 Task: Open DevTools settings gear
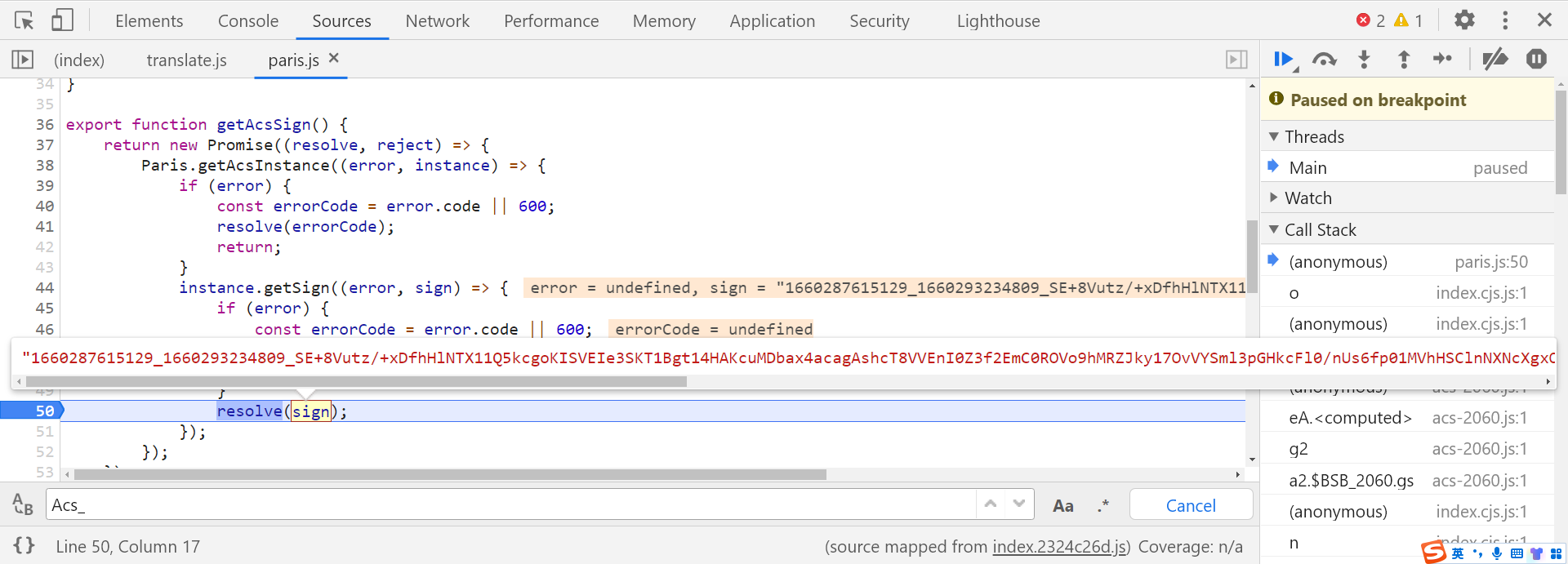(1464, 20)
